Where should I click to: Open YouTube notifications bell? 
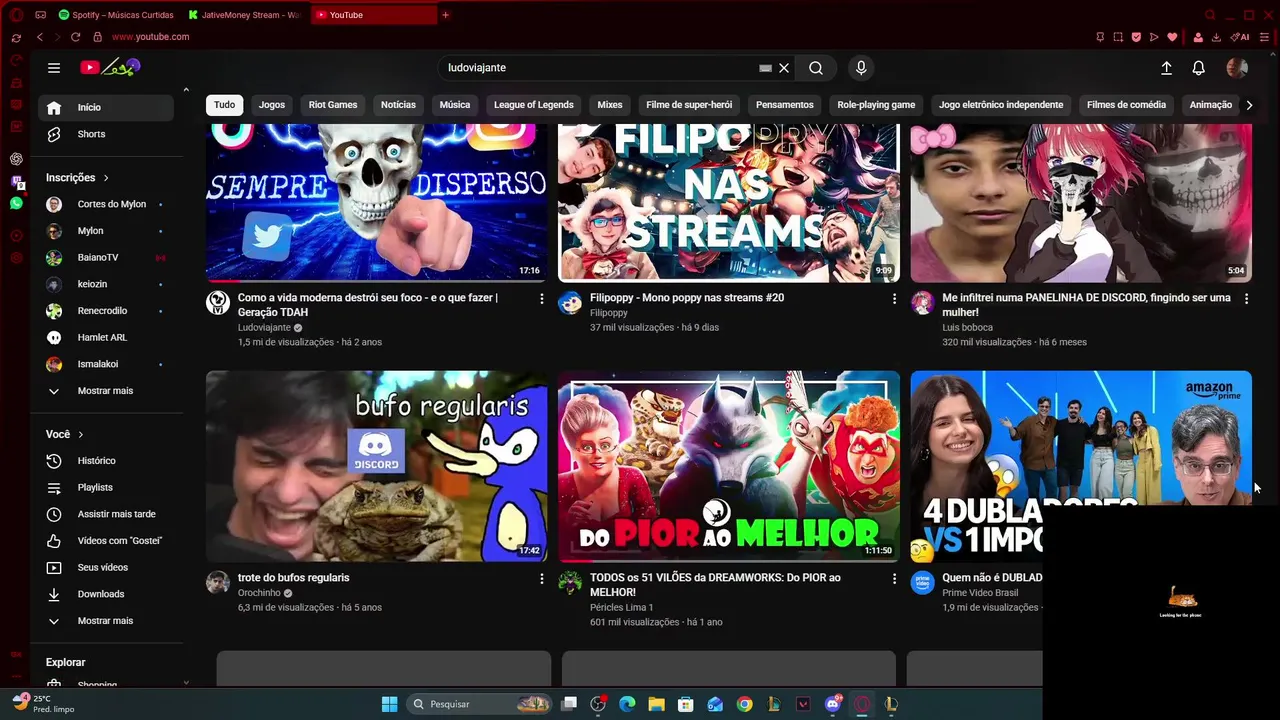click(x=1198, y=68)
